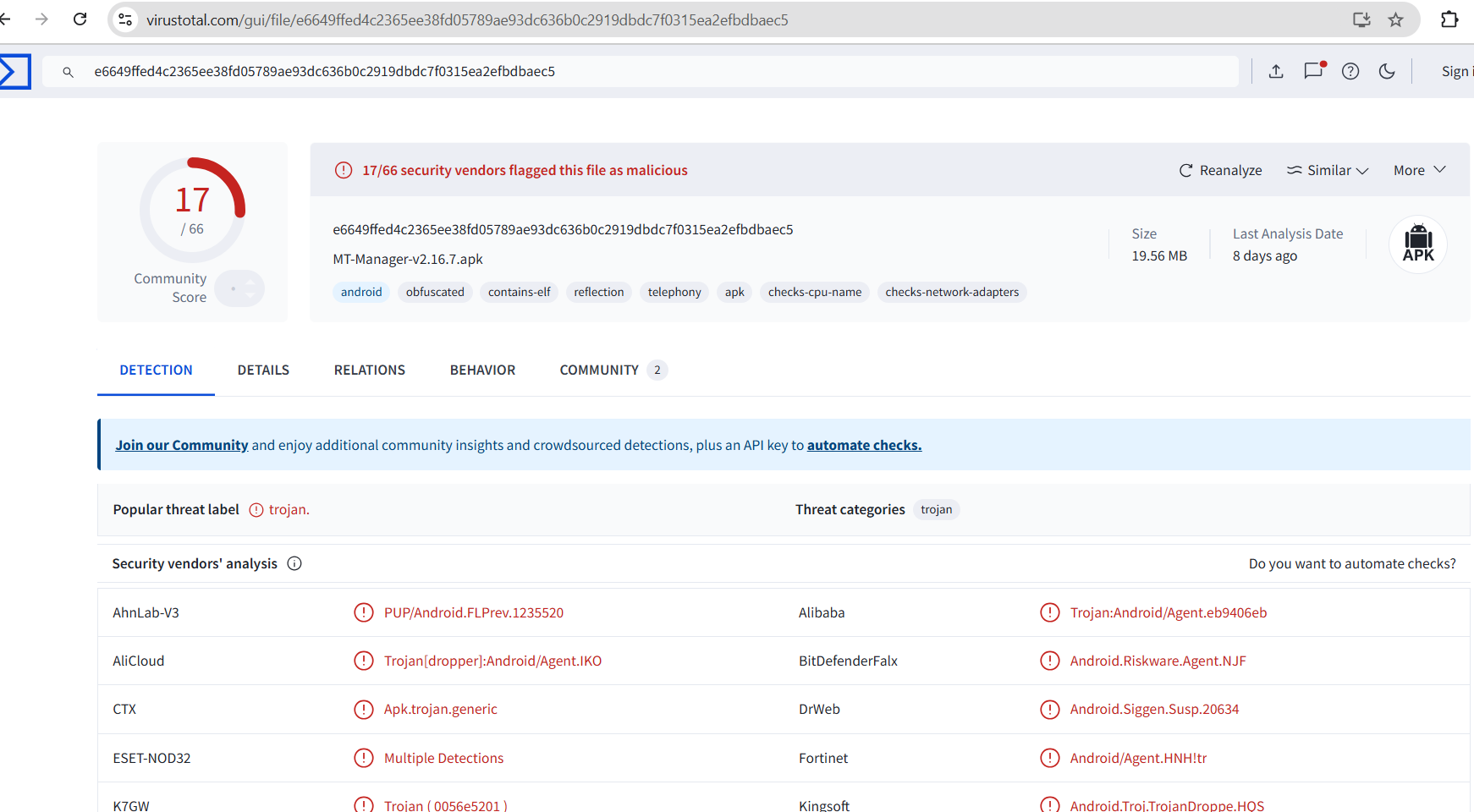
Task: Toggle the Community Score vote control
Action: pyautogui.click(x=239, y=288)
